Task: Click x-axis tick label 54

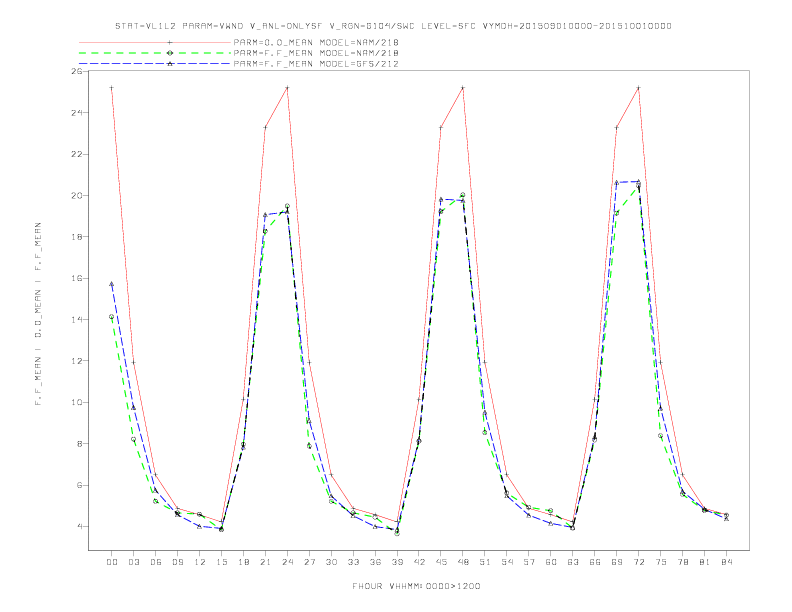Action: pyautogui.click(x=507, y=562)
